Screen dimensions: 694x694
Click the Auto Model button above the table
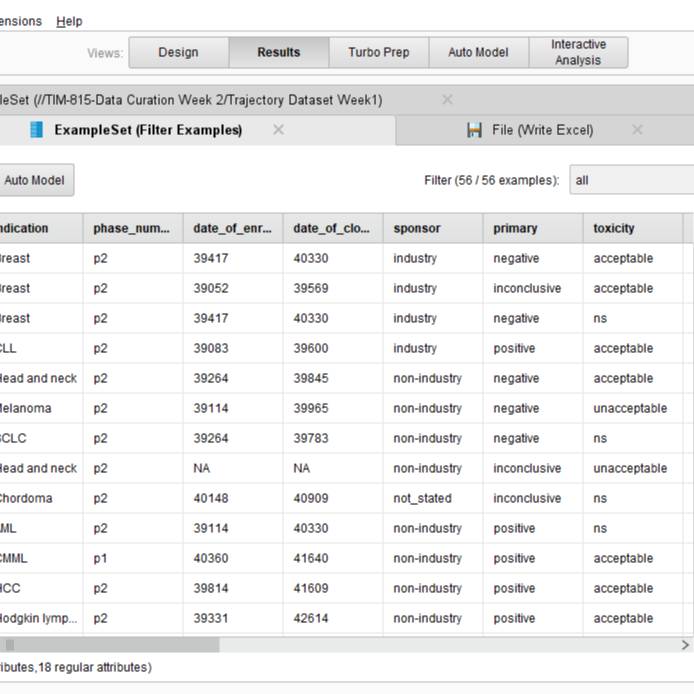35,180
